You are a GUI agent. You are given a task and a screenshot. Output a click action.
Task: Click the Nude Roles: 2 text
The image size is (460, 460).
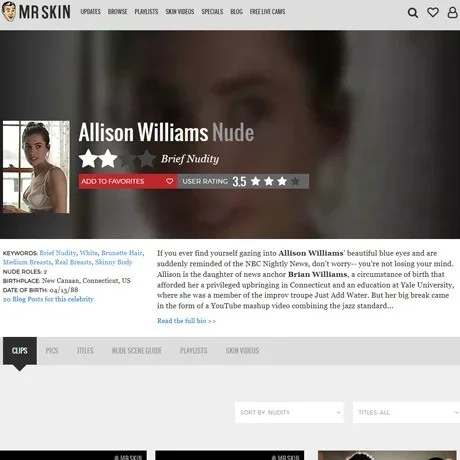25,271
